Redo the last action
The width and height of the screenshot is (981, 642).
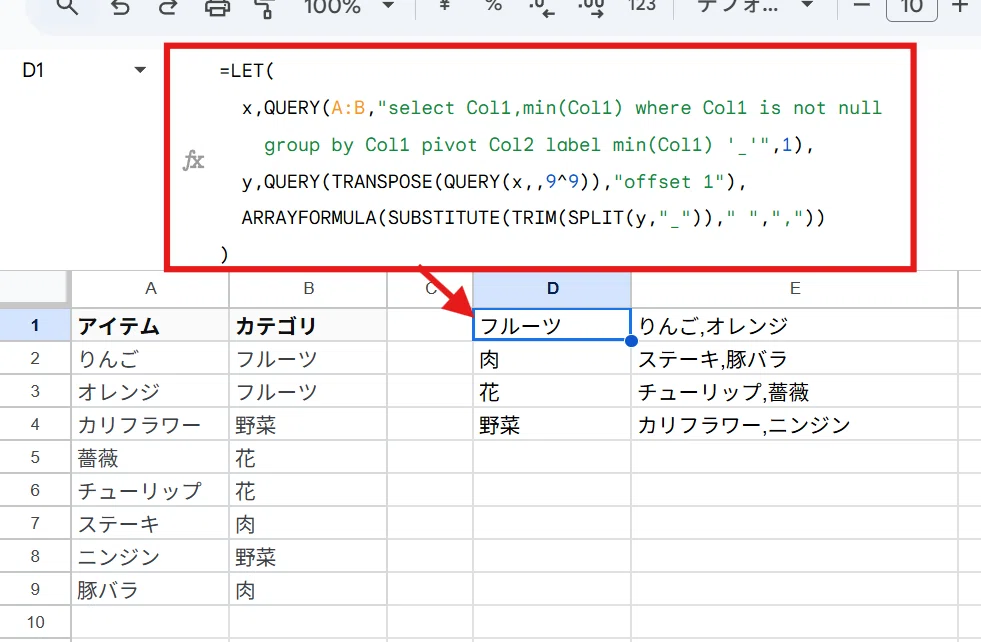tap(167, 7)
